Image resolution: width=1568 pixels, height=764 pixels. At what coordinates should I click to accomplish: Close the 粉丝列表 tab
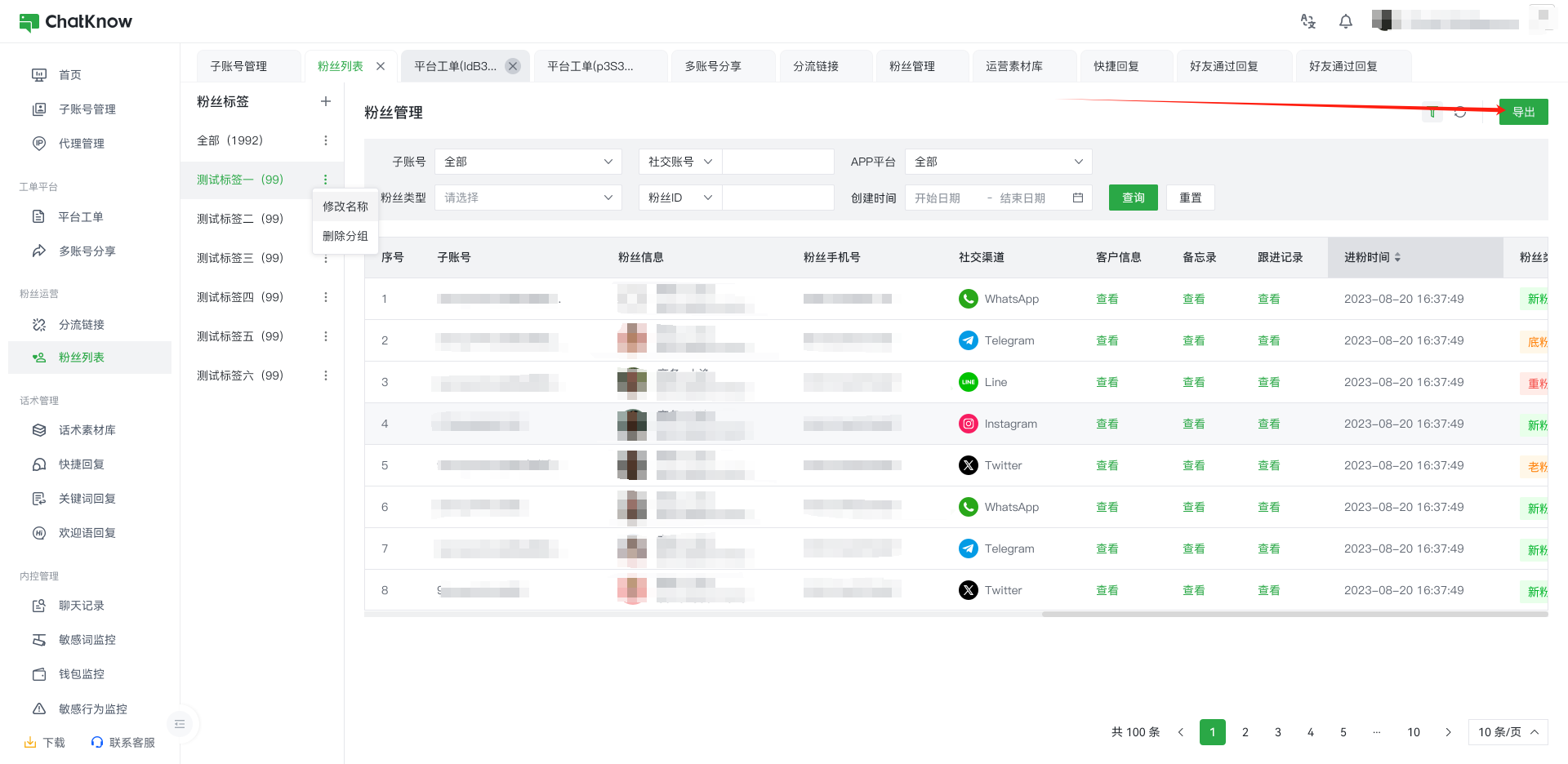point(381,66)
